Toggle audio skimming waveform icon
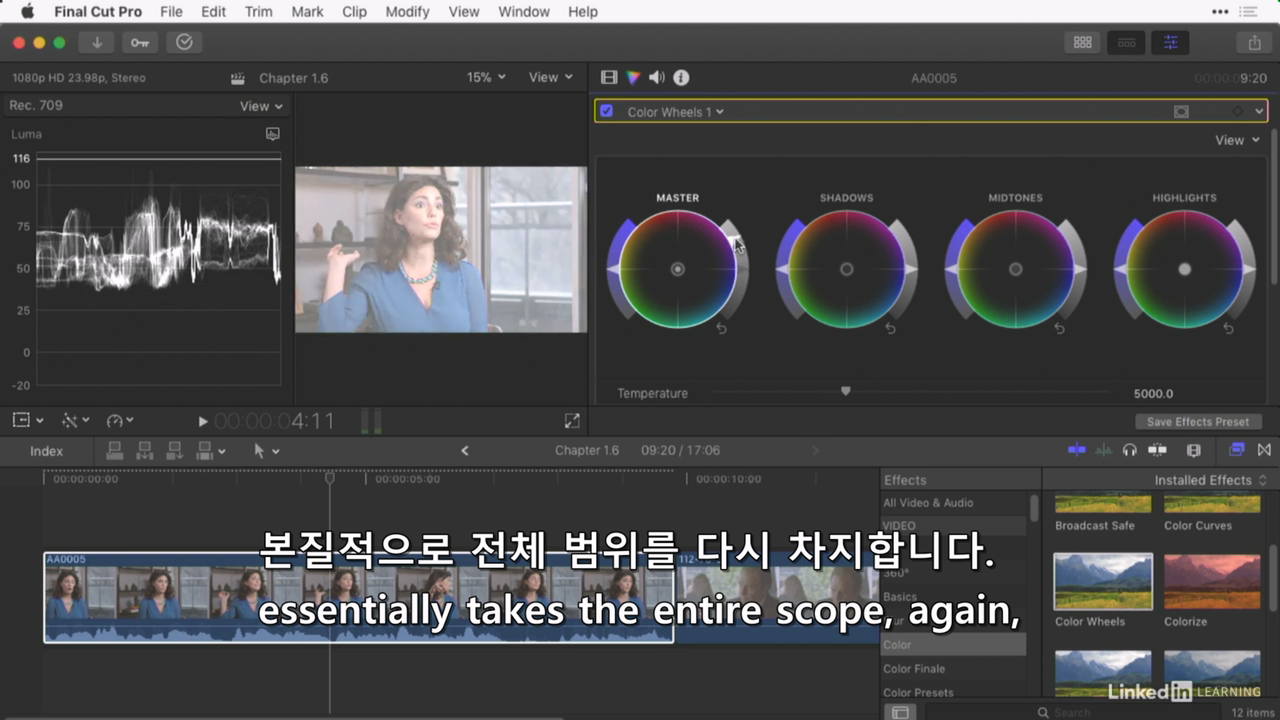Image resolution: width=1280 pixels, height=720 pixels. tap(1104, 451)
